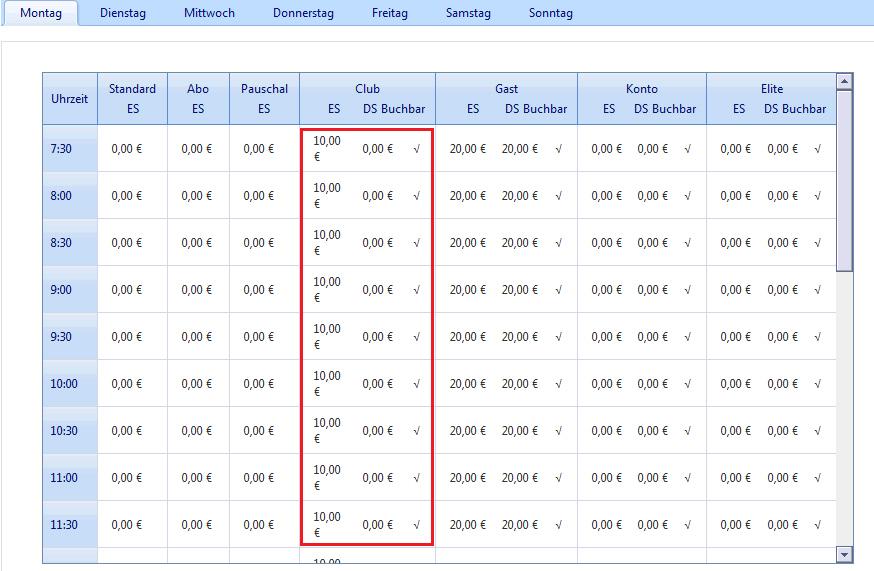This screenshot has width=874, height=571.
Task: Toggle Elite Buchbar checkmark for 7:30
Action: pyautogui.click(x=818, y=149)
